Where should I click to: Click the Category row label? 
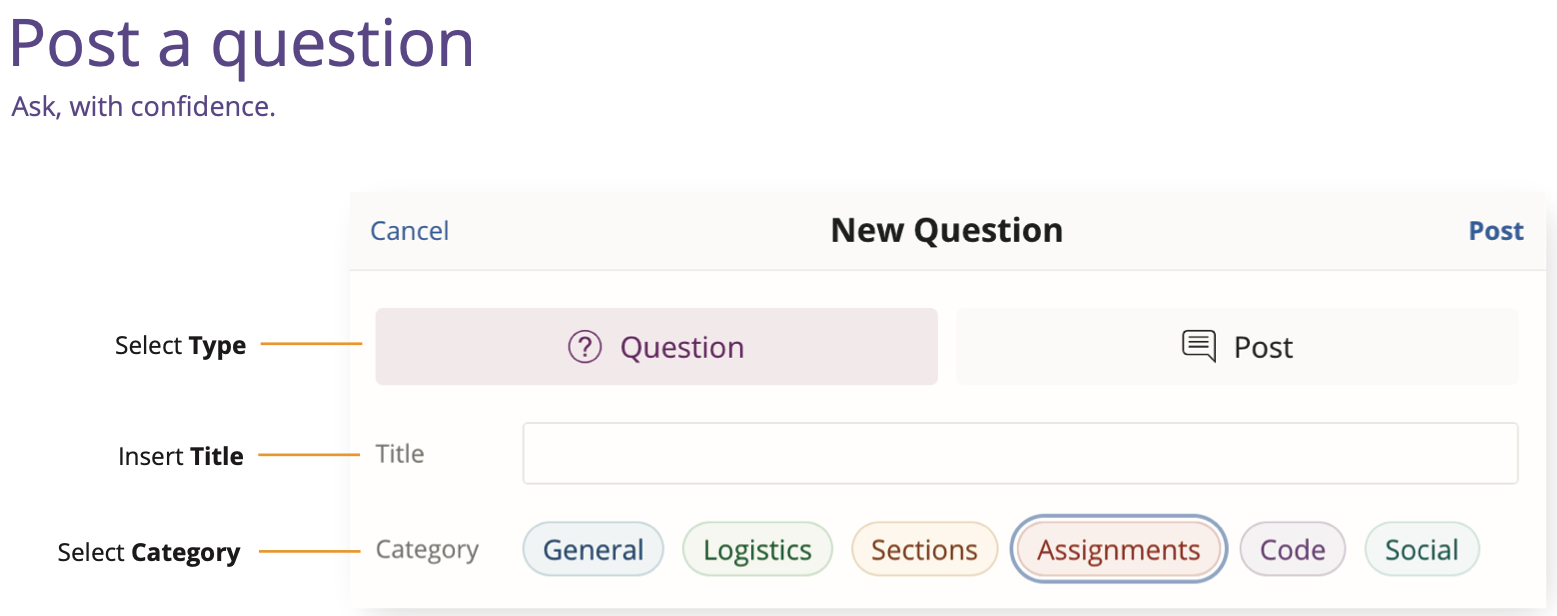(427, 550)
